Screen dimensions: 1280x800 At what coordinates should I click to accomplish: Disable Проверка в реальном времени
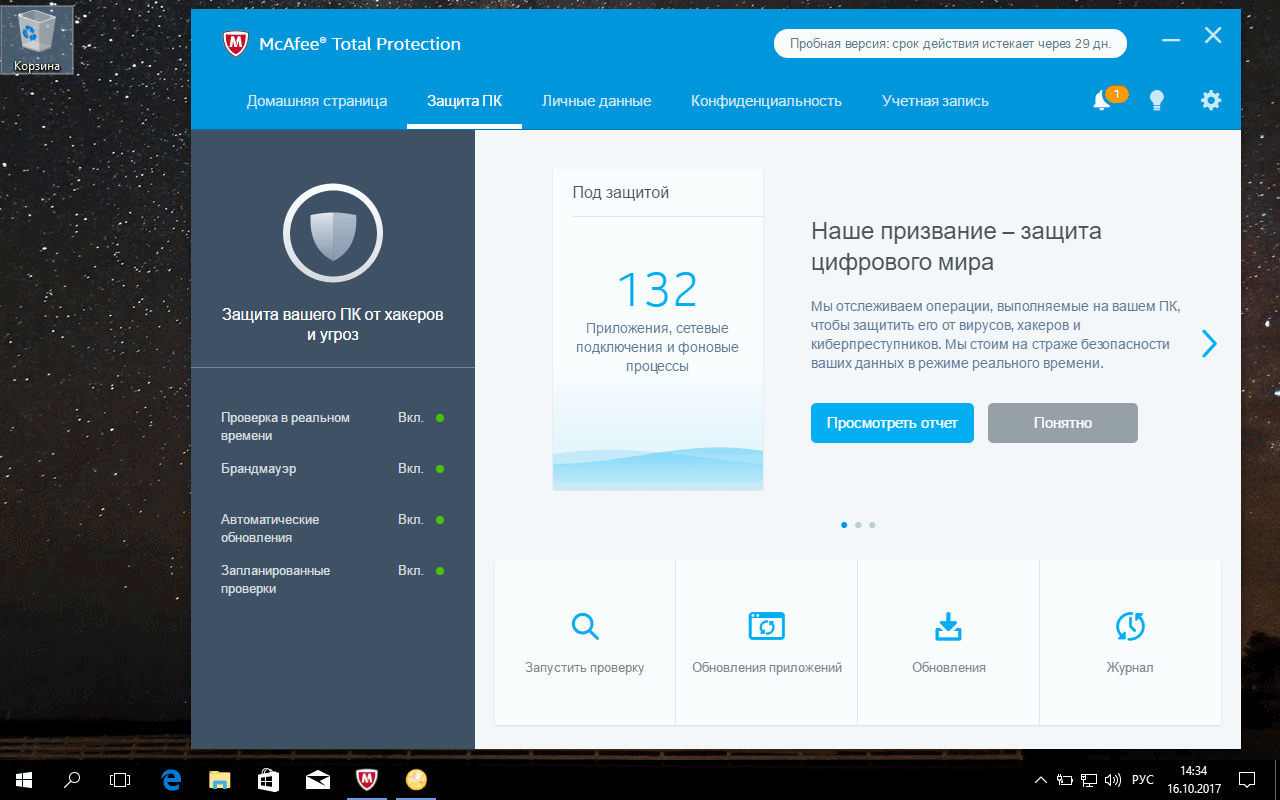412,417
